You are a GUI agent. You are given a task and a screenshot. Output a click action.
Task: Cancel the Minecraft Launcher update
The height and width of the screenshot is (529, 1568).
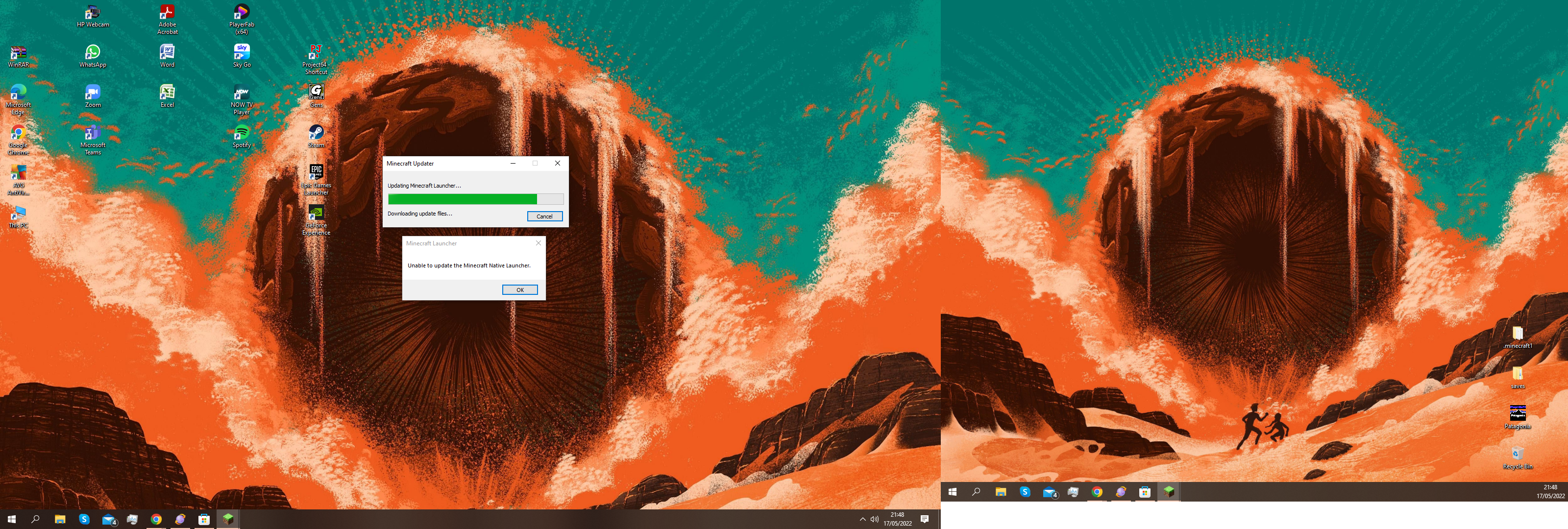(x=544, y=216)
